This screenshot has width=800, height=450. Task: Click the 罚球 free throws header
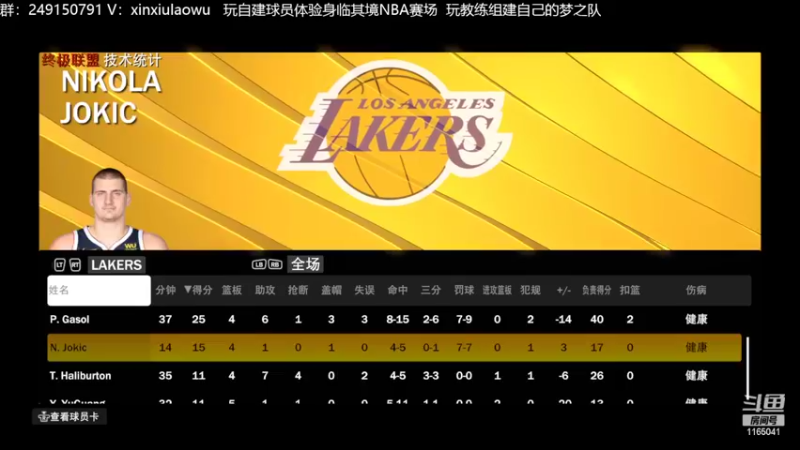(x=464, y=290)
